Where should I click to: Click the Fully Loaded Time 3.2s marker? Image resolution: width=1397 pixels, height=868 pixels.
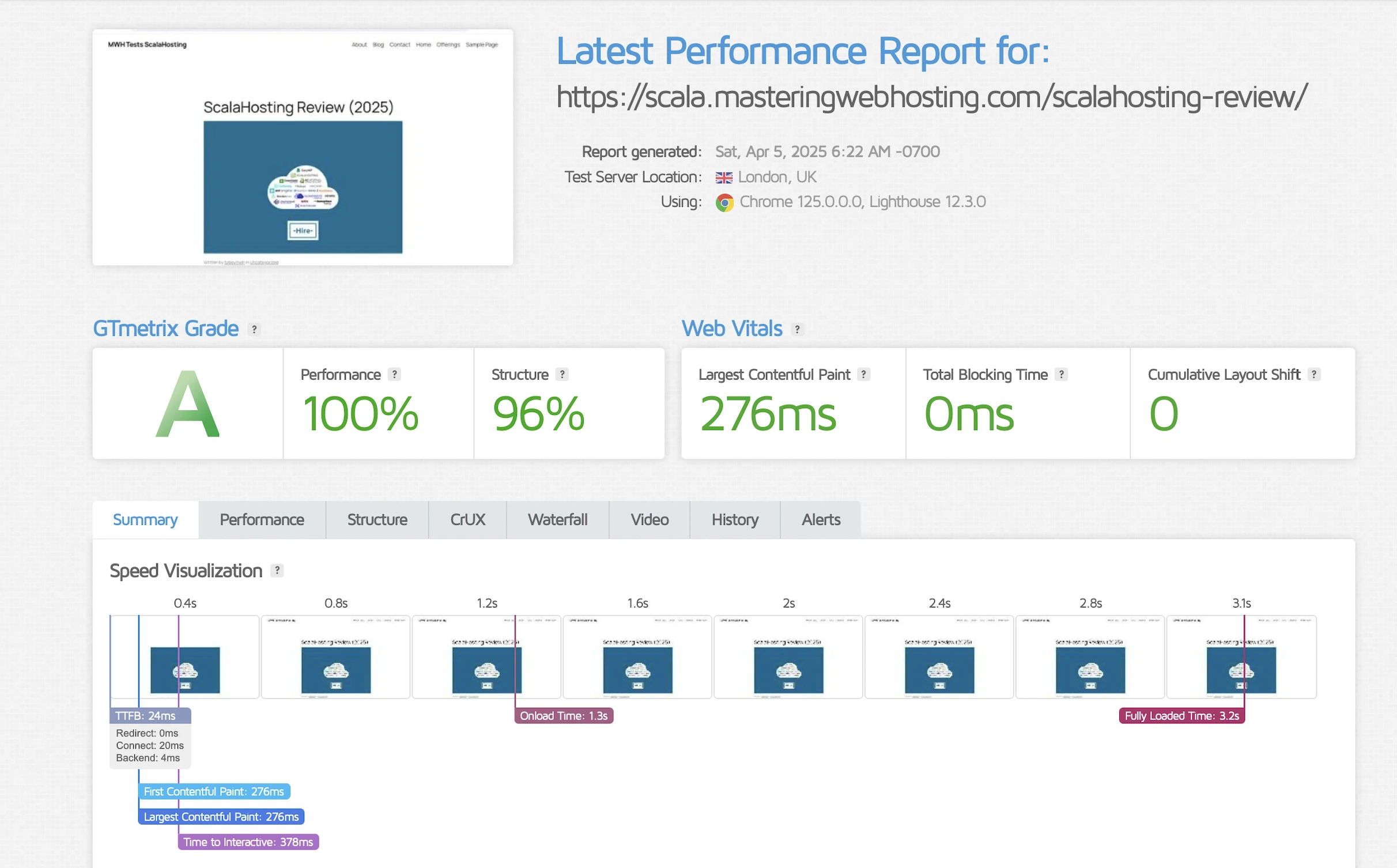point(1181,716)
